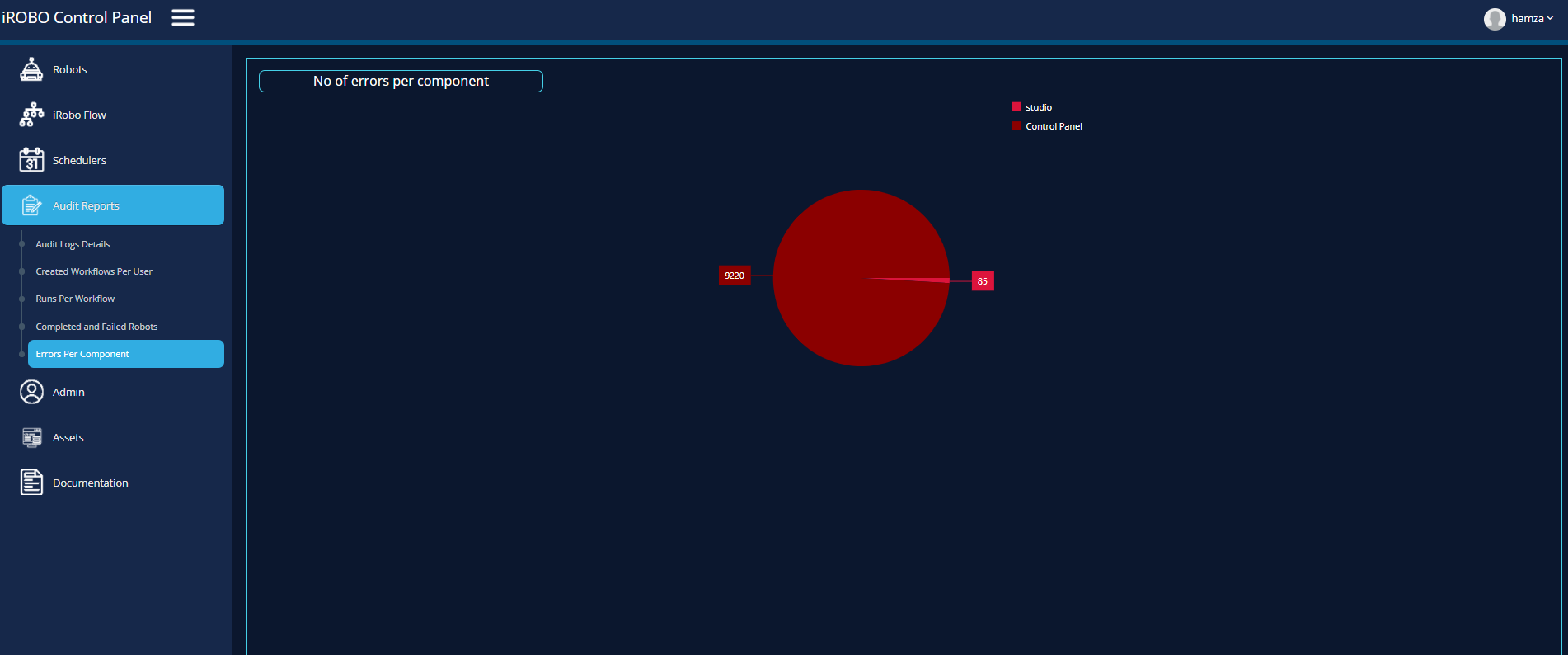Click the Documentation page icon

[31, 483]
